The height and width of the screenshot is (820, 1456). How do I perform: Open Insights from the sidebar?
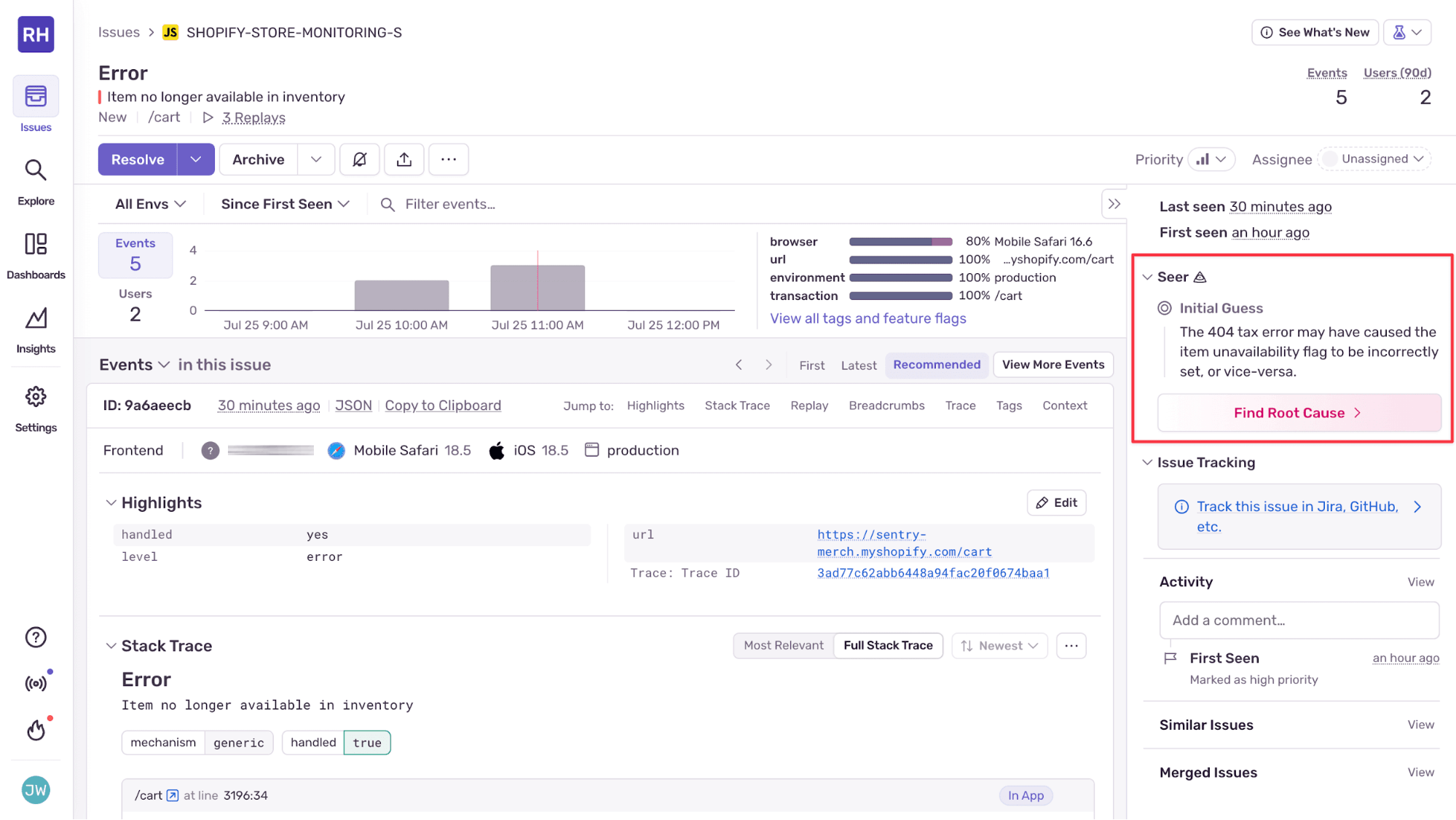[x=35, y=328]
